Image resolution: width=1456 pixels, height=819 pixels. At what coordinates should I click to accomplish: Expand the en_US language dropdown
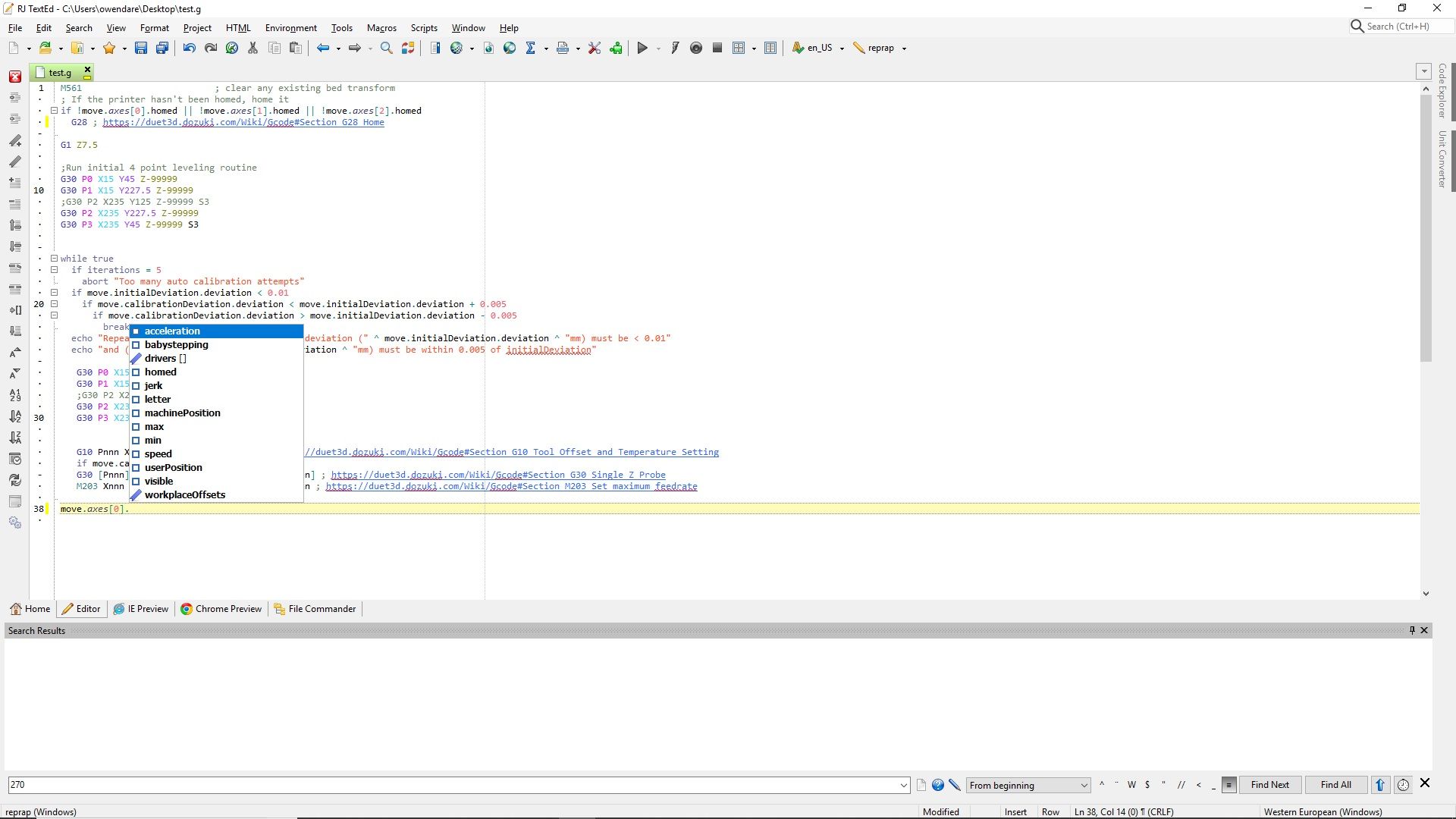point(843,48)
